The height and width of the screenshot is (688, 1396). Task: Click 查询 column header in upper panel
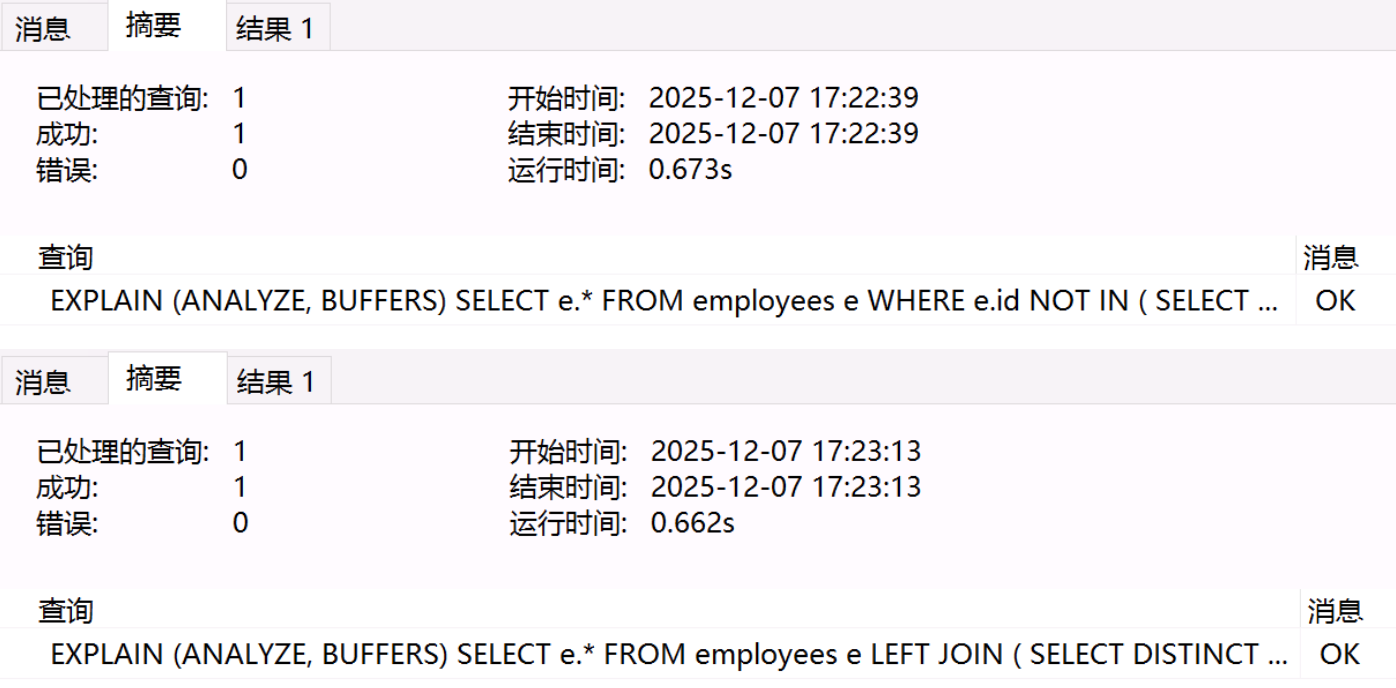(65, 258)
